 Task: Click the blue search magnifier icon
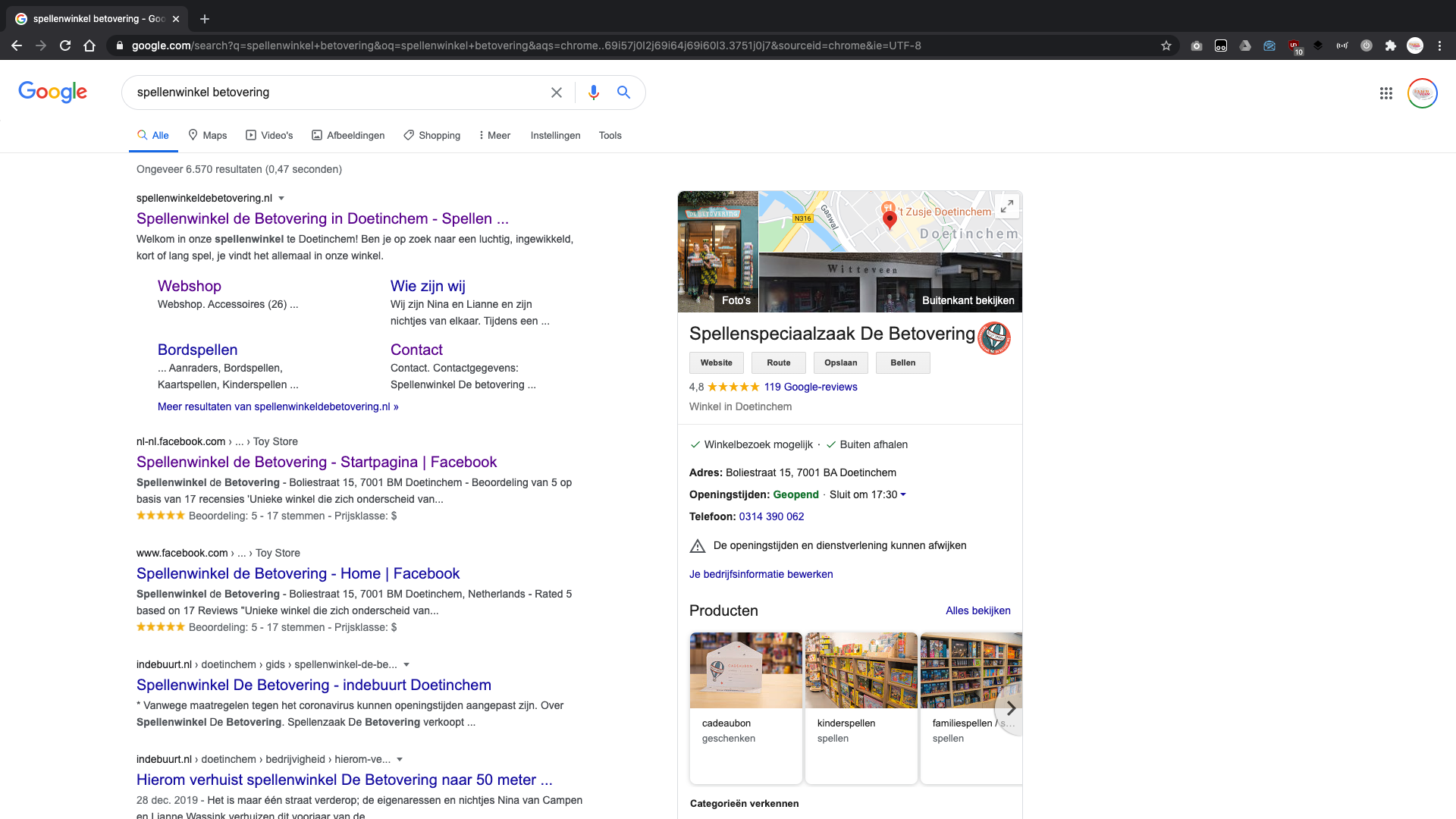[623, 93]
